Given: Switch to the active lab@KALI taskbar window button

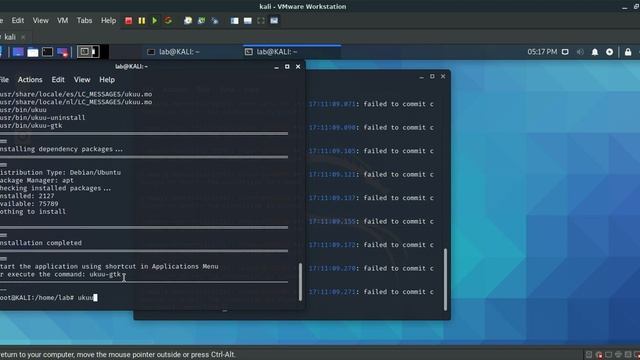Looking at the screenshot, I should point(292,52).
